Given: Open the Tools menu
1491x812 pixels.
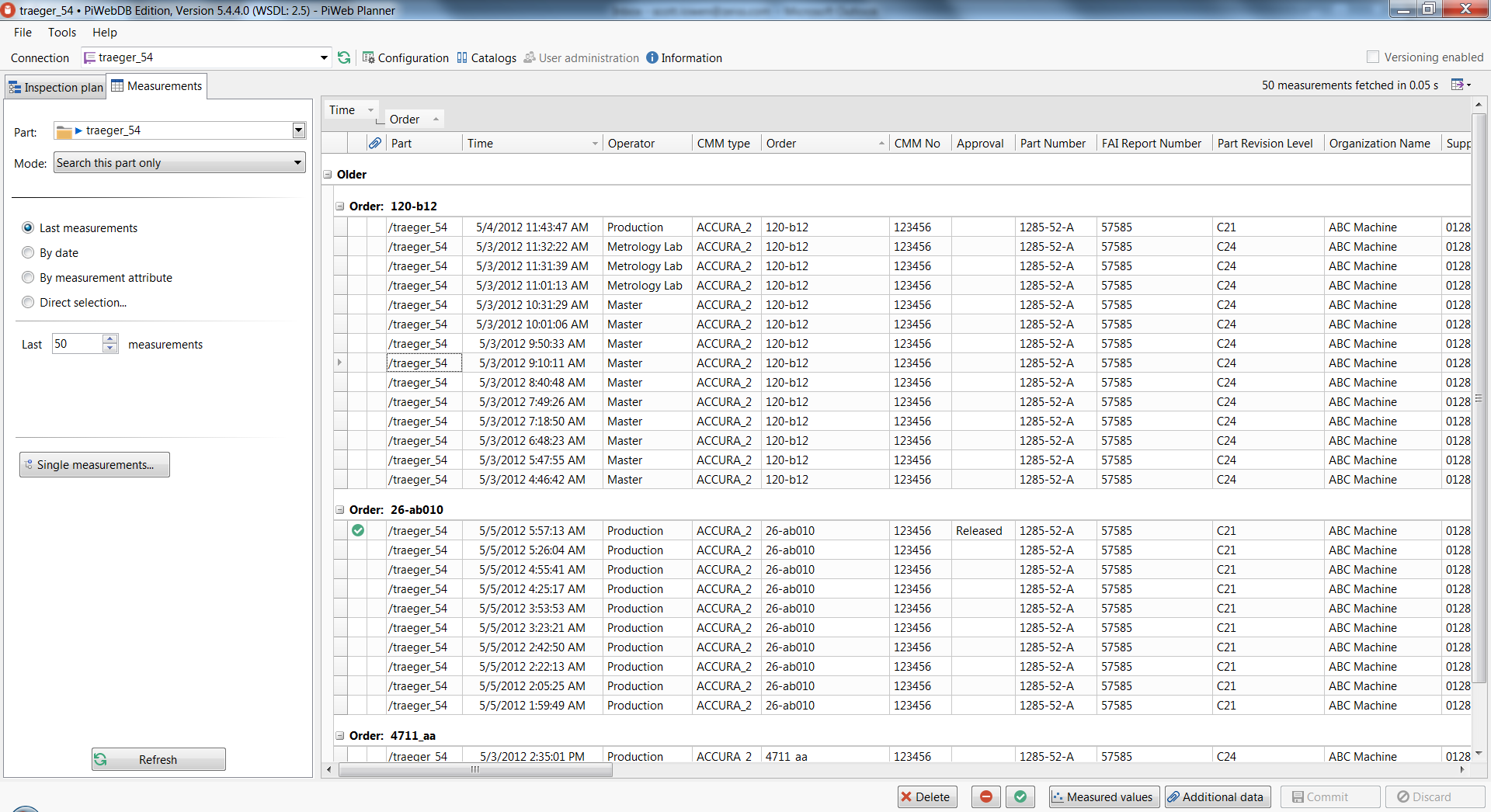Looking at the screenshot, I should pyautogui.click(x=61, y=32).
